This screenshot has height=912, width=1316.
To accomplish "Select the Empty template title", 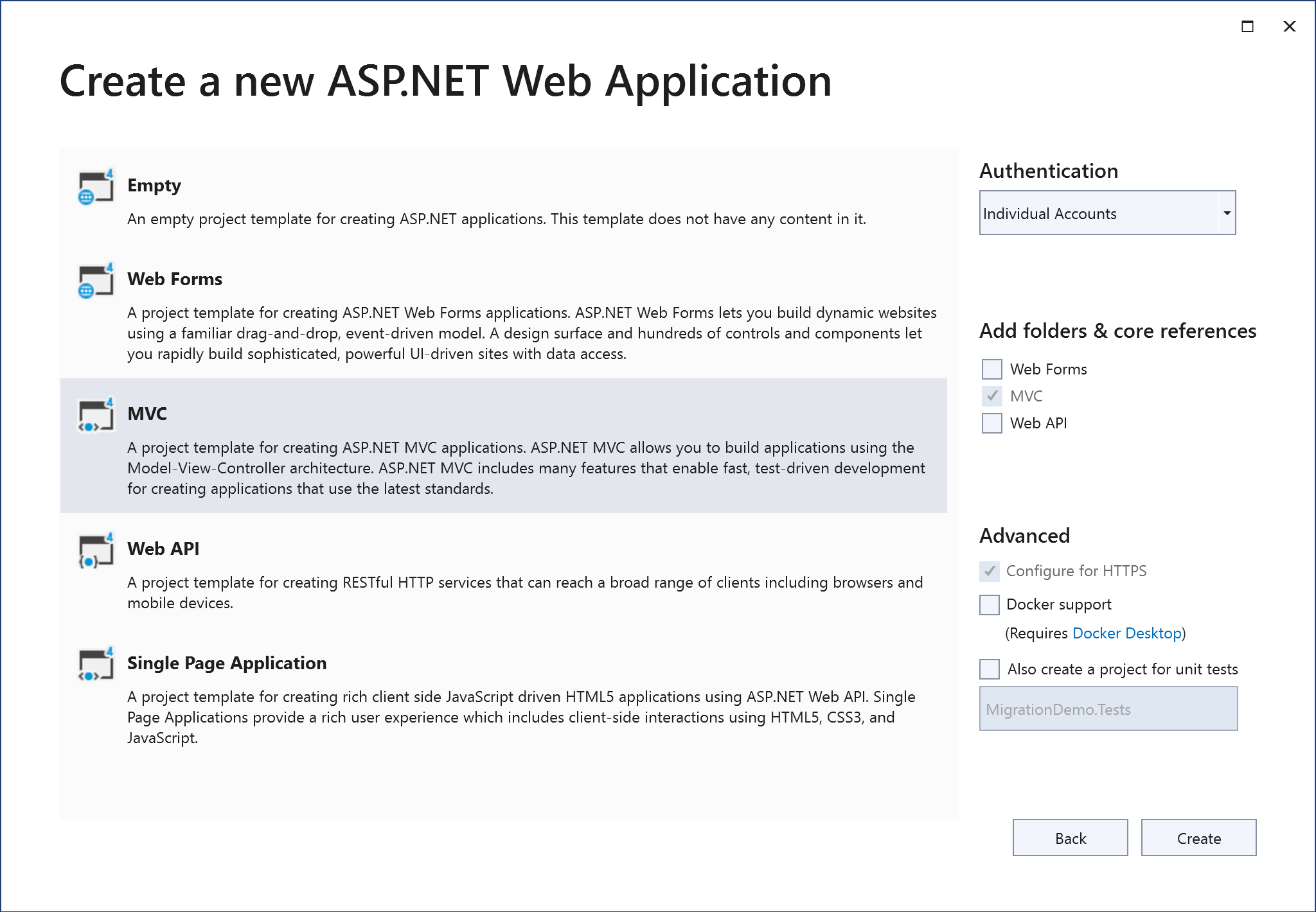I will pos(154,185).
